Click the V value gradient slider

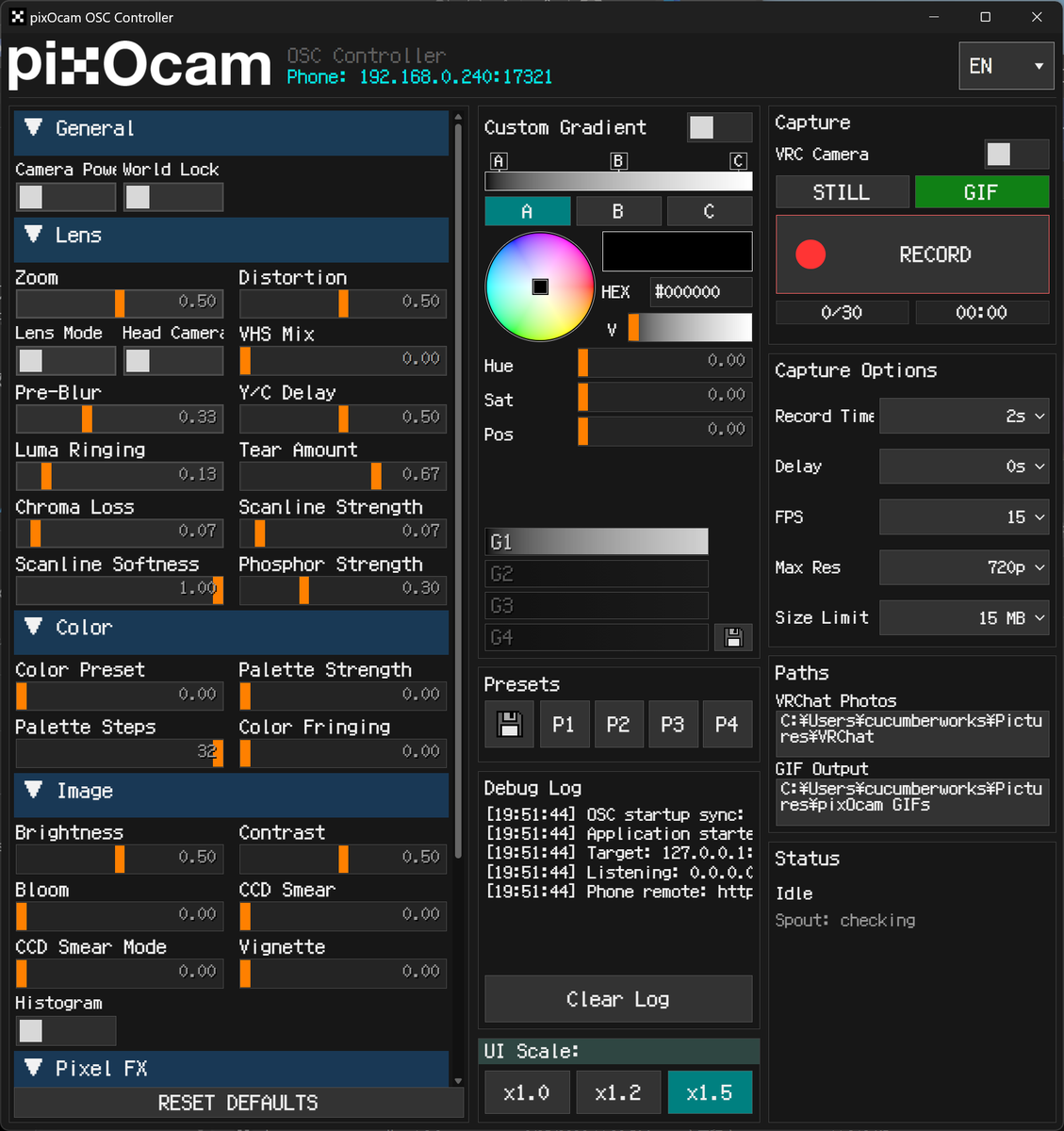(x=690, y=328)
